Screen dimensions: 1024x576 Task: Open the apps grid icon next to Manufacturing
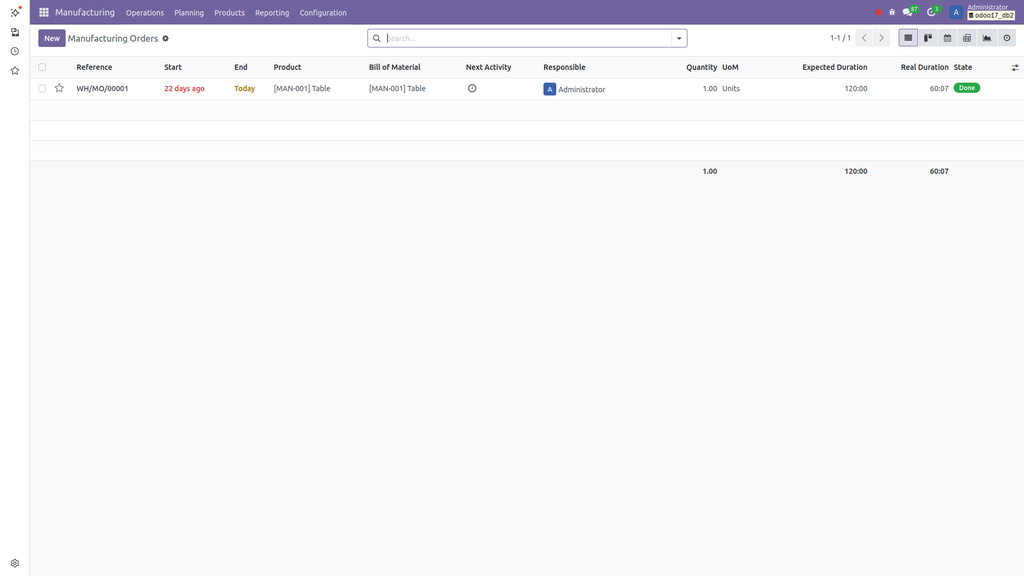coord(42,12)
